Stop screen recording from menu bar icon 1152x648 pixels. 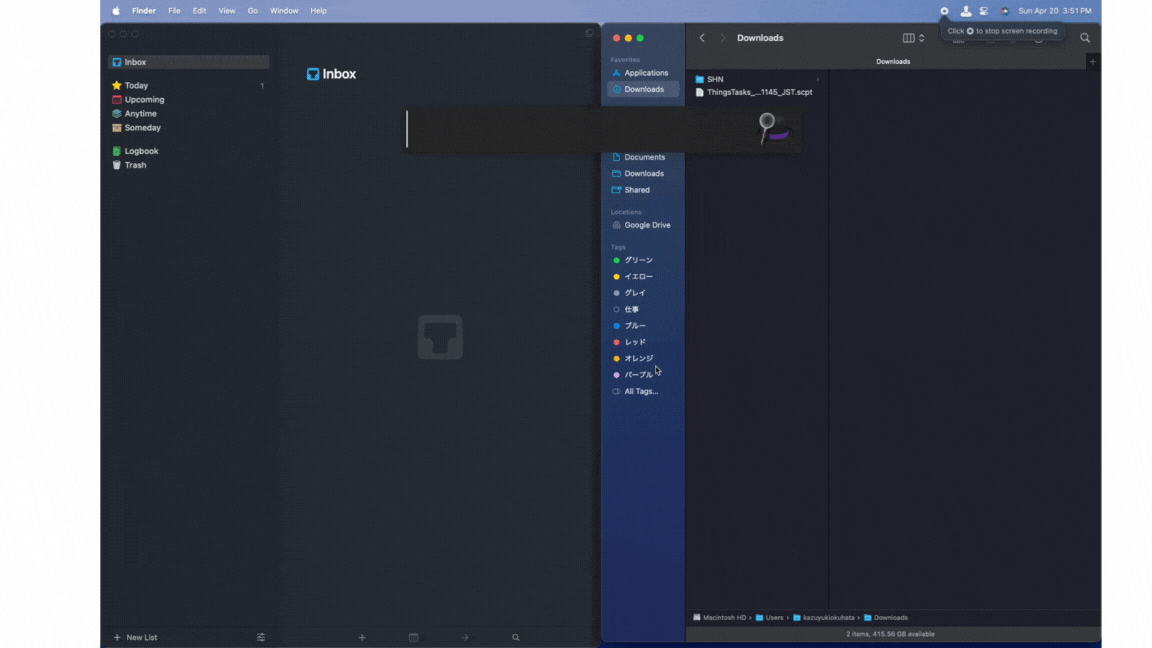pos(944,11)
